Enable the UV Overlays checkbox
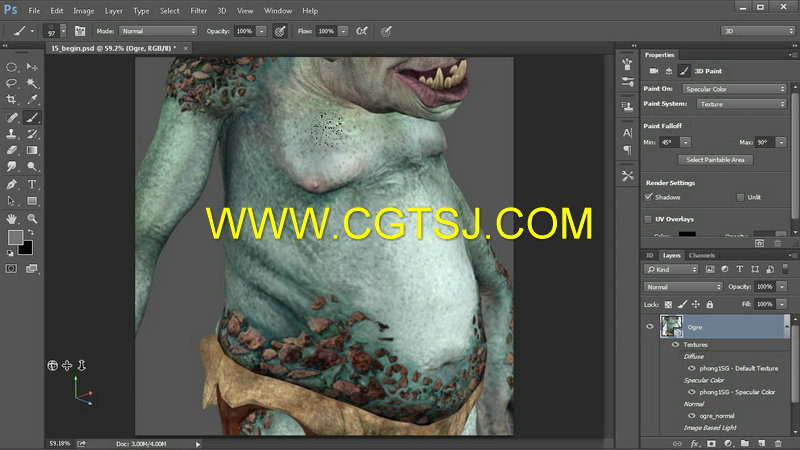 [648, 219]
